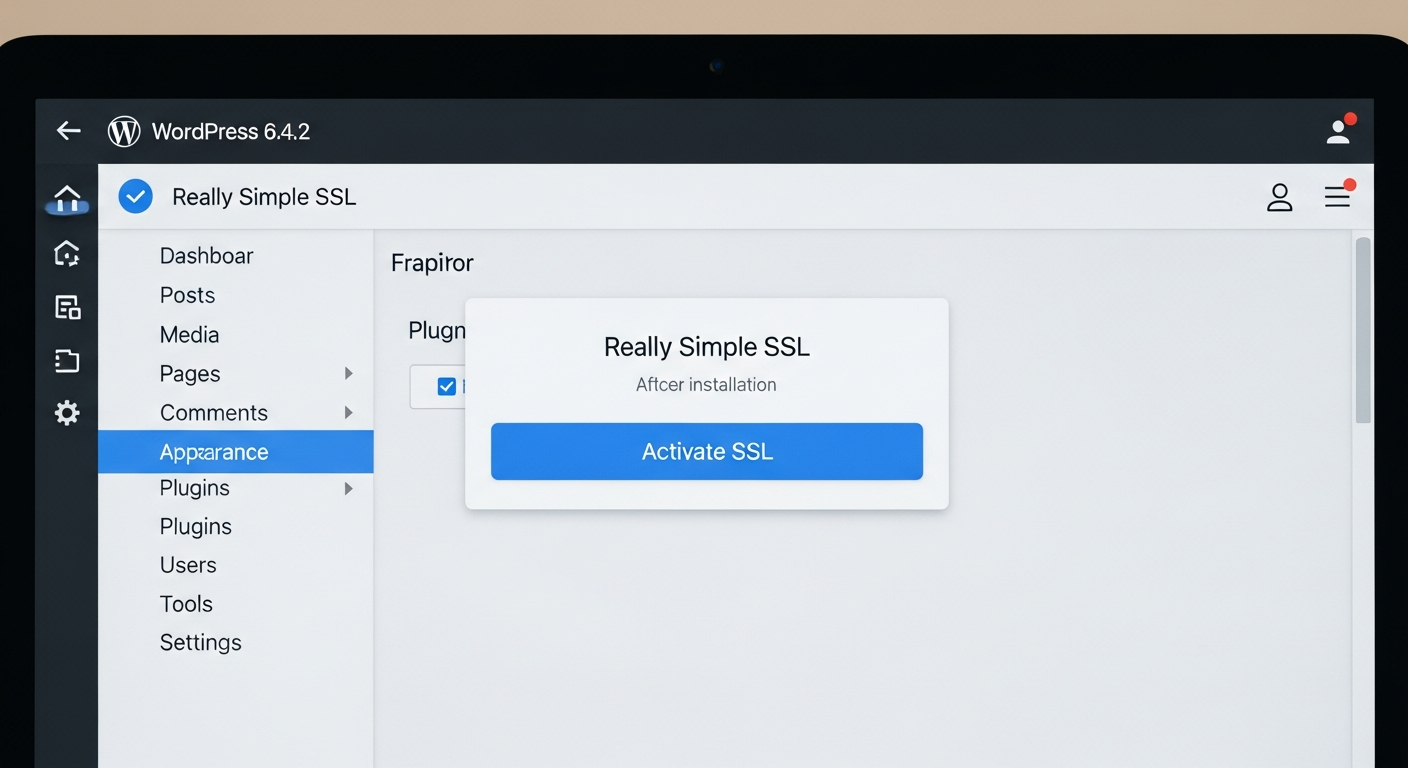Click the Really Simple SSL header title
Viewport: 1408px width, 768px height.
click(264, 197)
